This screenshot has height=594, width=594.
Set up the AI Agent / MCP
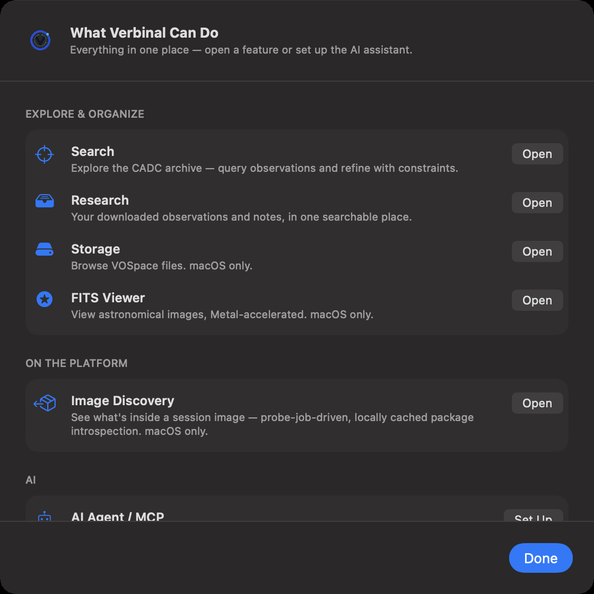[x=533, y=516]
